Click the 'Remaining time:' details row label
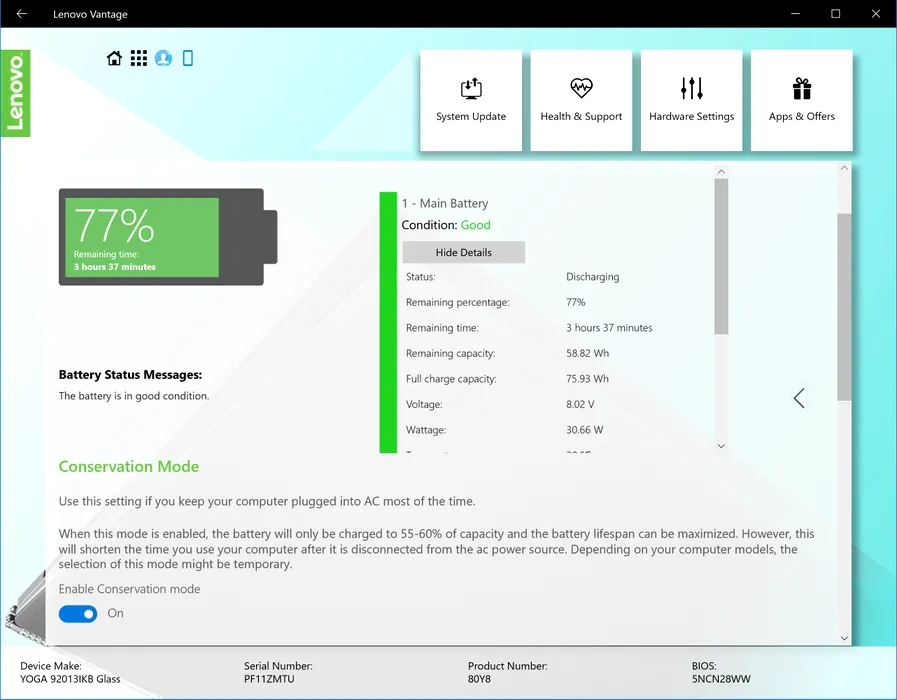Viewport: 897px width, 700px height. [442, 328]
